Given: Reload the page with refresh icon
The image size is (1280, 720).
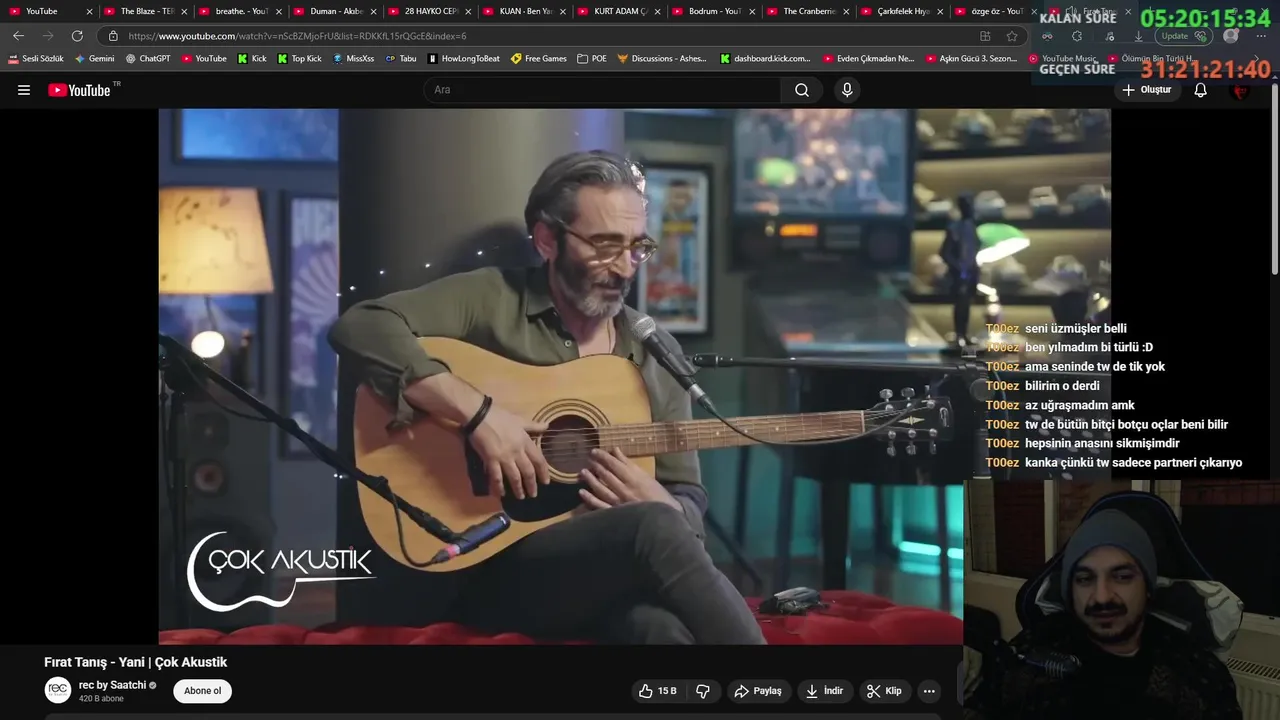Looking at the screenshot, I should click(77, 36).
